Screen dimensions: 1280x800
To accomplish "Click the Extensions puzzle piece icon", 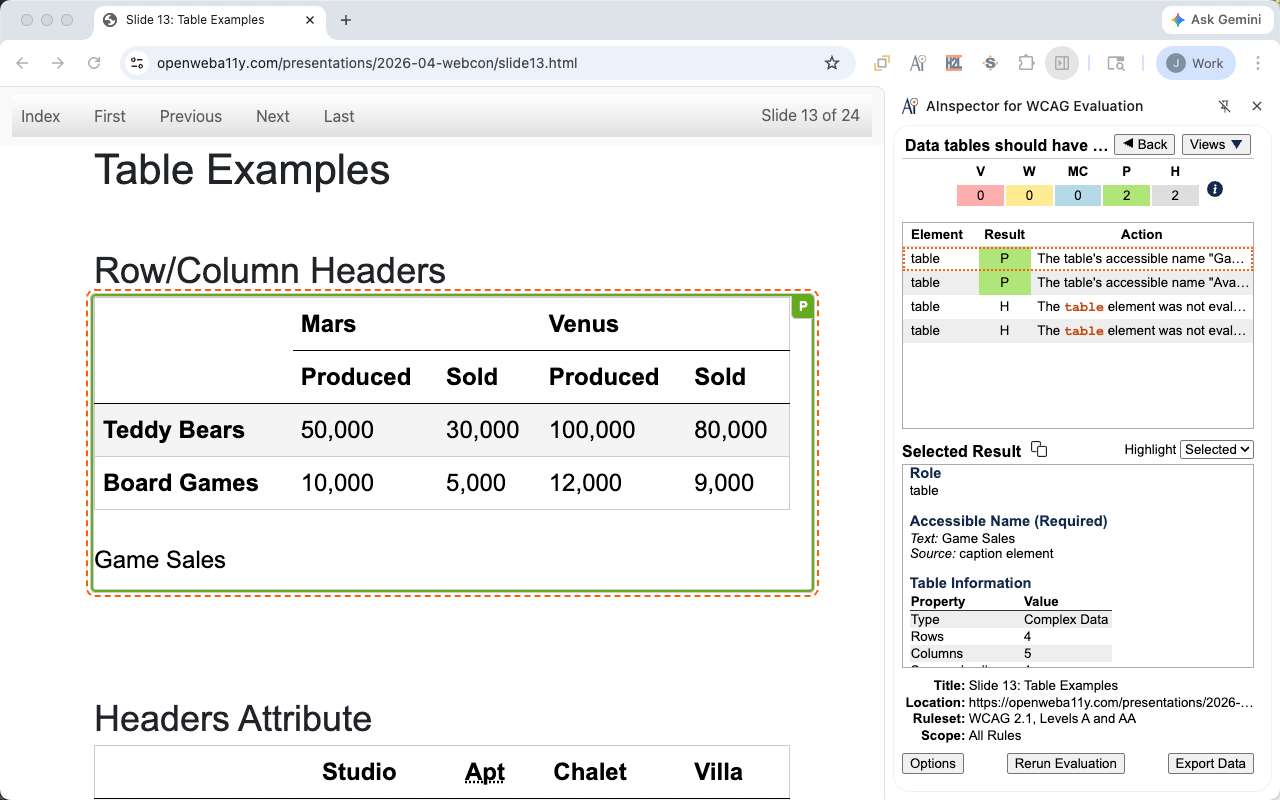I will tap(1026, 63).
